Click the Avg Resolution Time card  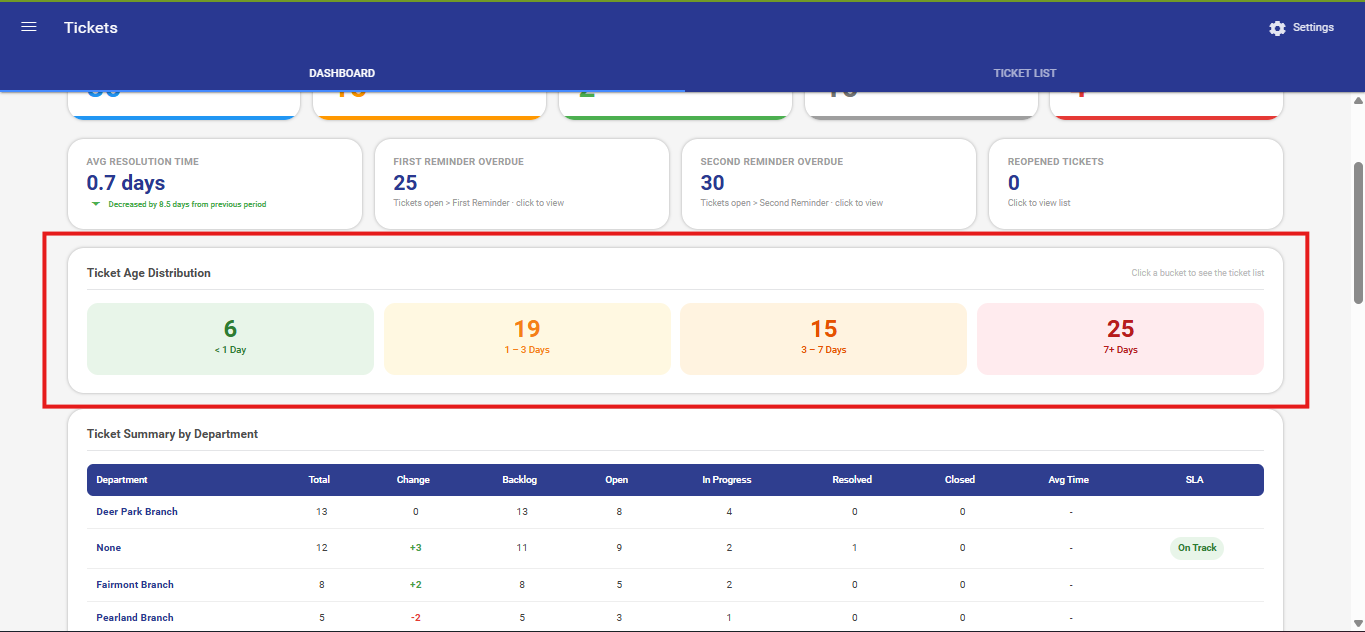pyautogui.click(x=214, y=184)
